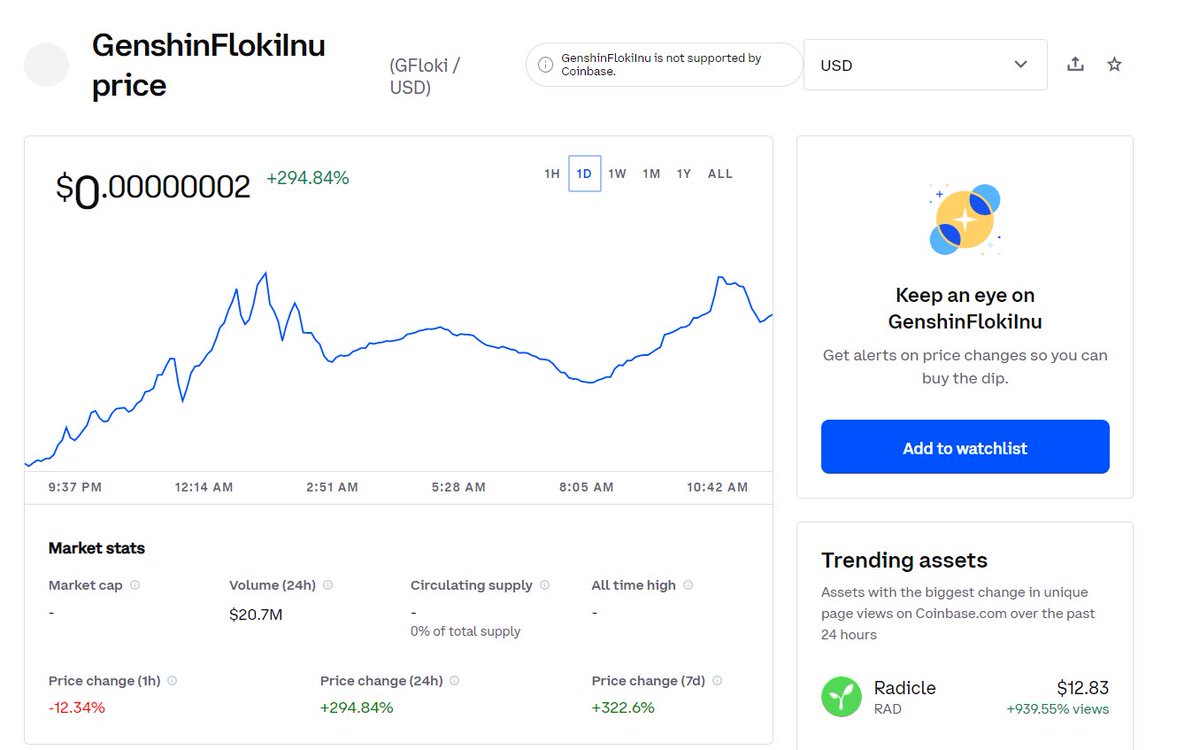Switch chart to 1Y range
This screenshot has height=750, width=1200.
click(684, 174)
